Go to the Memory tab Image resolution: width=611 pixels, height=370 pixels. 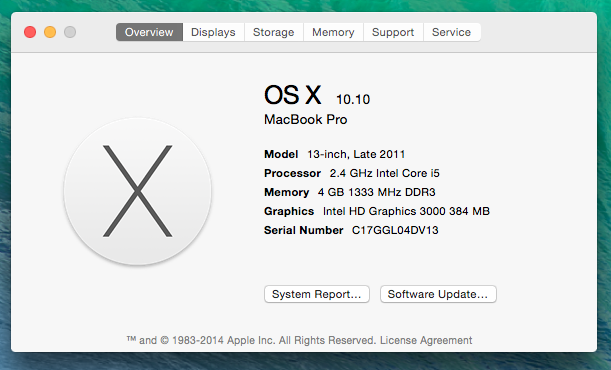coord(333,32)
